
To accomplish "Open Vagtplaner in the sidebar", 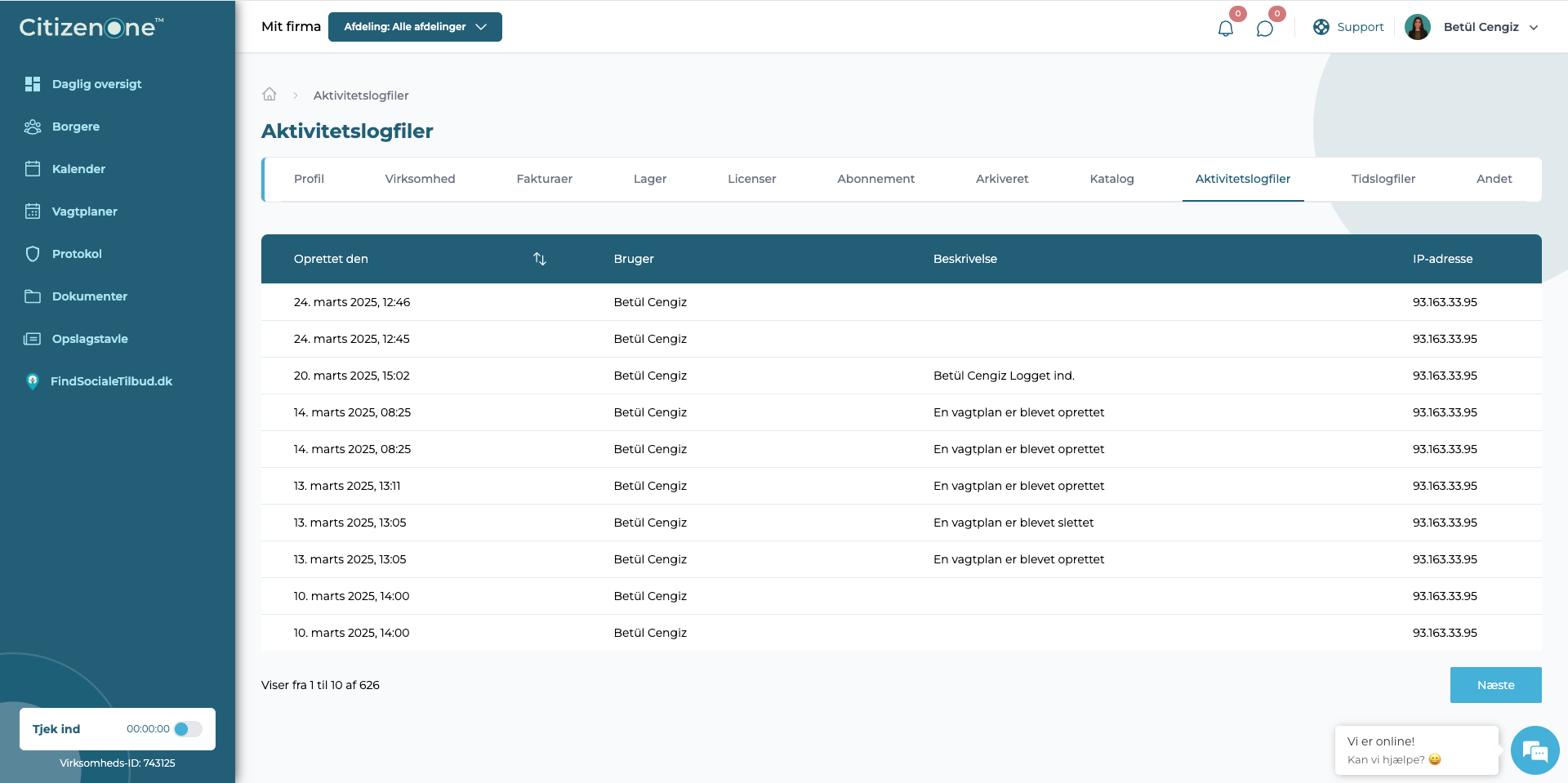I will pyautogui.click(x=85, y=211).
